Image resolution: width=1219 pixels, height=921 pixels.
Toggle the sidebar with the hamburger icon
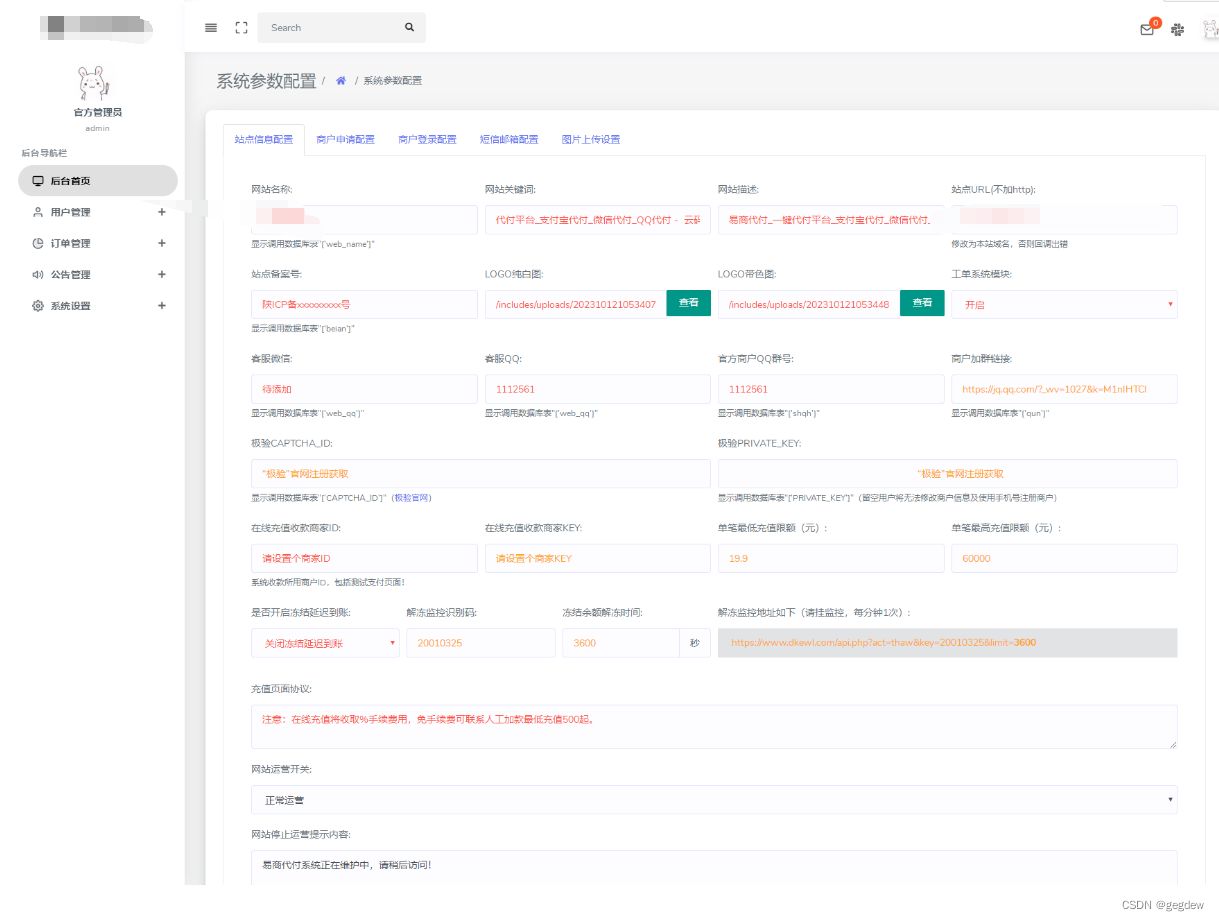210,27
